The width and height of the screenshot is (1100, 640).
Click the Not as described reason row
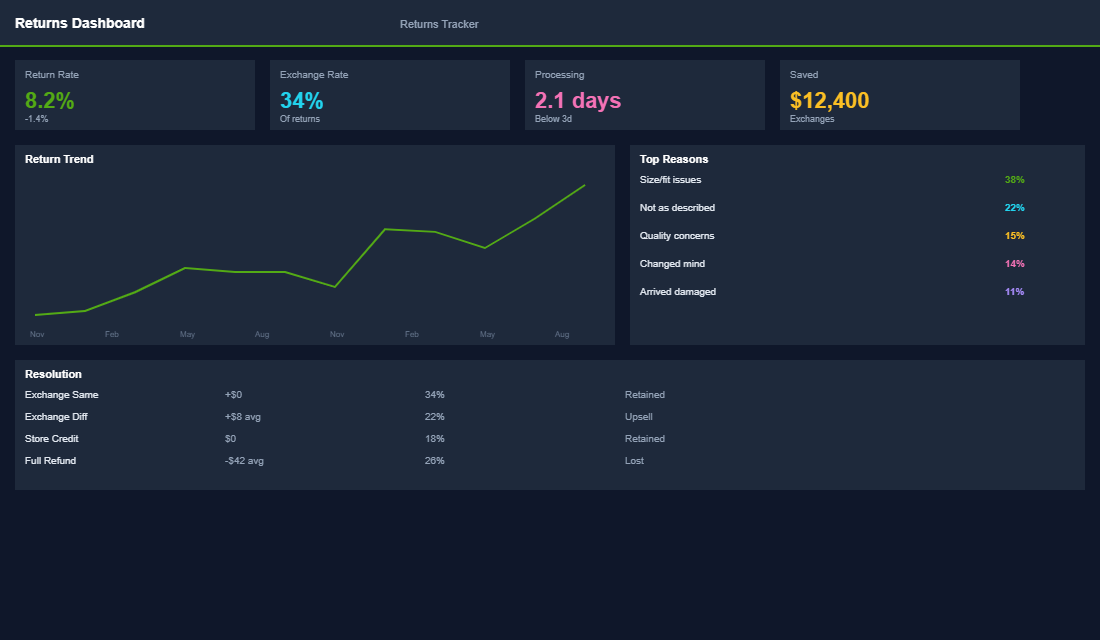click(677, 207)
